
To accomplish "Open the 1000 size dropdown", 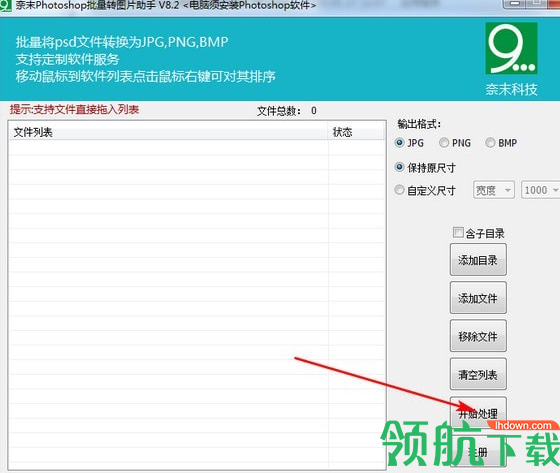I will click(x=541, y=190).
